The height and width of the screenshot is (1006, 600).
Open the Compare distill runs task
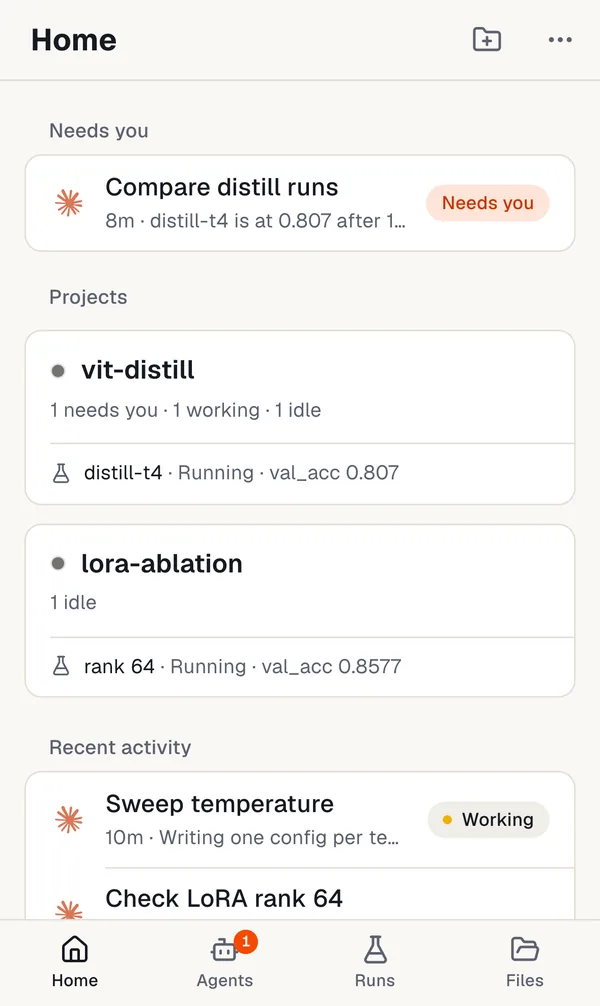[x=300, y=203]
